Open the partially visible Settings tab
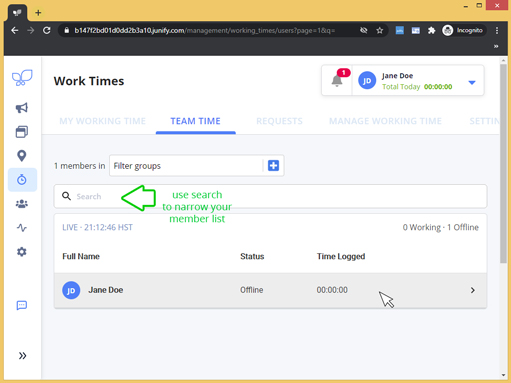Screen dimensions: 511x383 [484, 121]
